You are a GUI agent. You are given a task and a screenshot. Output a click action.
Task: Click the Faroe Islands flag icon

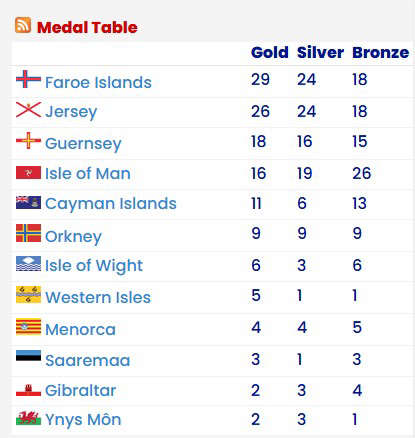click(x=28, y=79)
